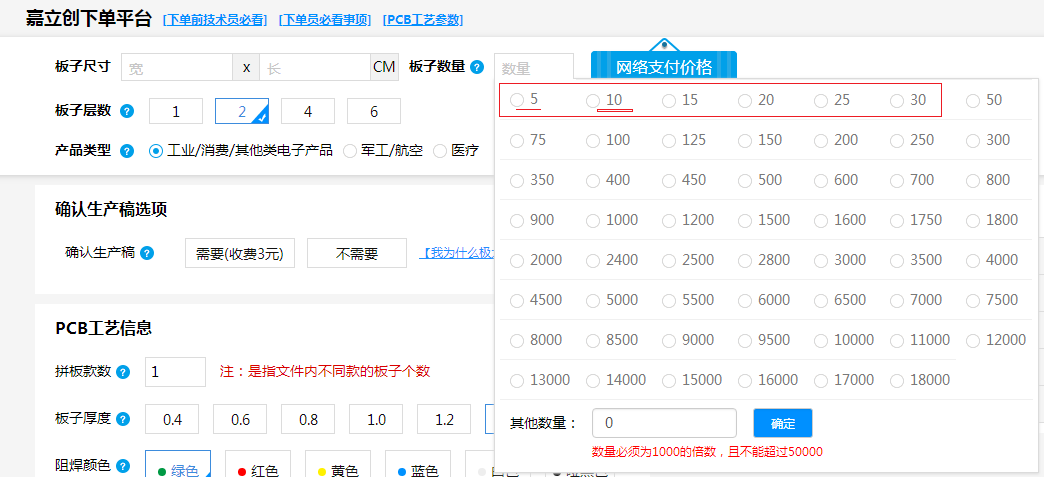Click help icon beside 拼板款数
1044x477 pixels.
tap(123, 372)
